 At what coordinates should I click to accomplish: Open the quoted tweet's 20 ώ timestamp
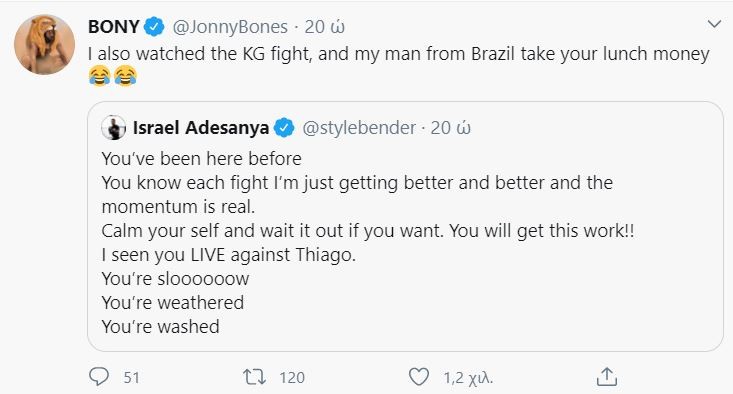tap(450, 128)
